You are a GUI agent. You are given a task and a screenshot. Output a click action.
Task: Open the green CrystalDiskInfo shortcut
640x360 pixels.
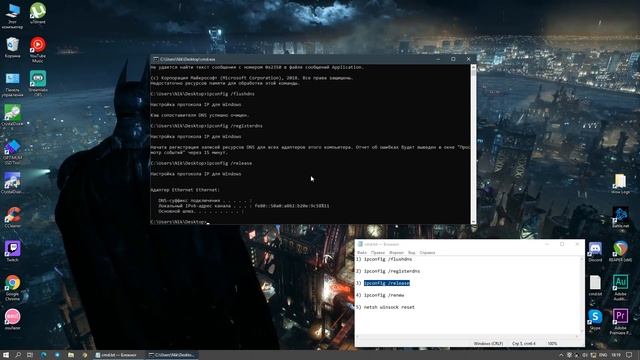click(12, 115)
